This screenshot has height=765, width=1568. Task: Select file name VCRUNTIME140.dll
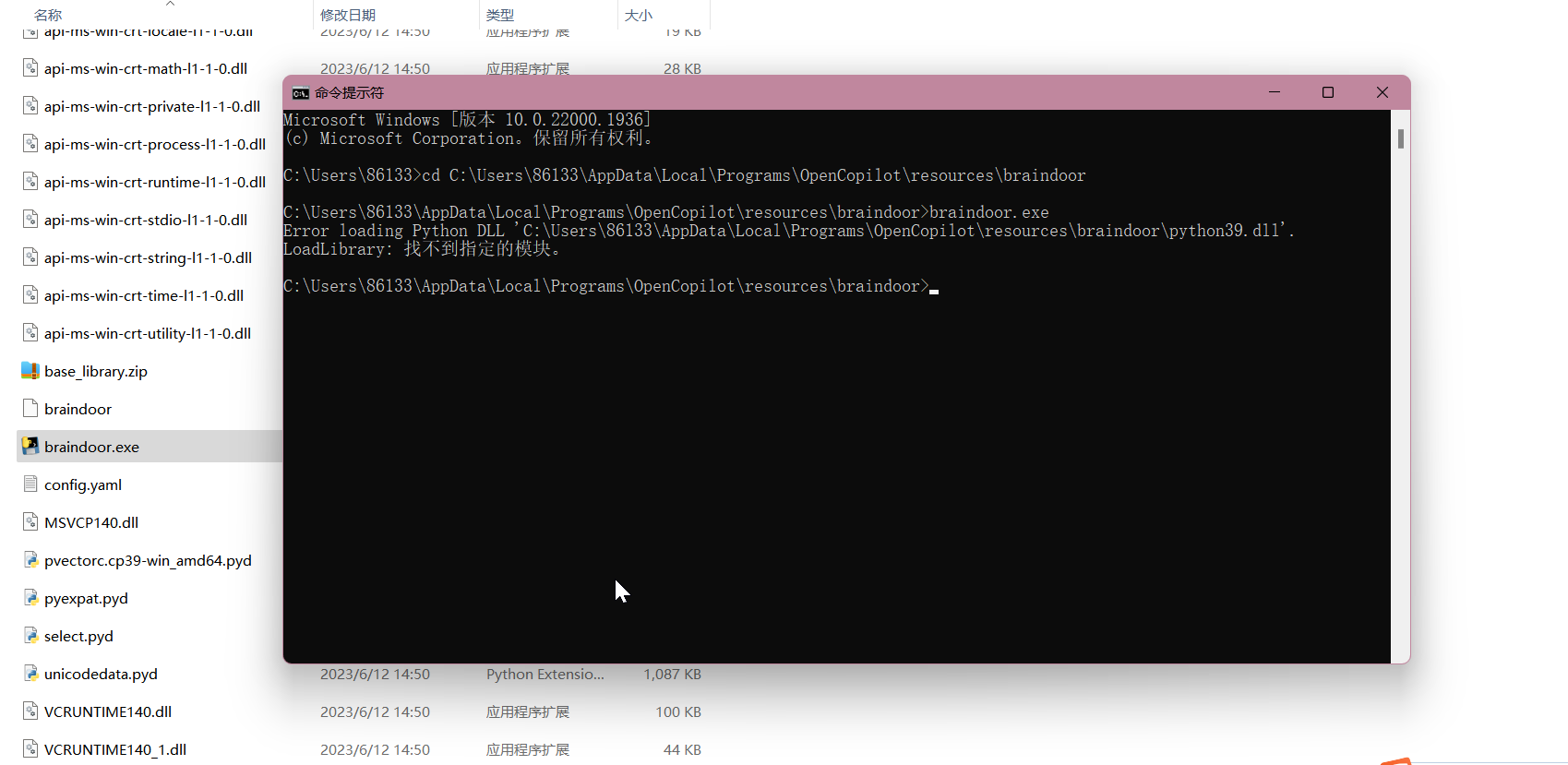(108, 711)
